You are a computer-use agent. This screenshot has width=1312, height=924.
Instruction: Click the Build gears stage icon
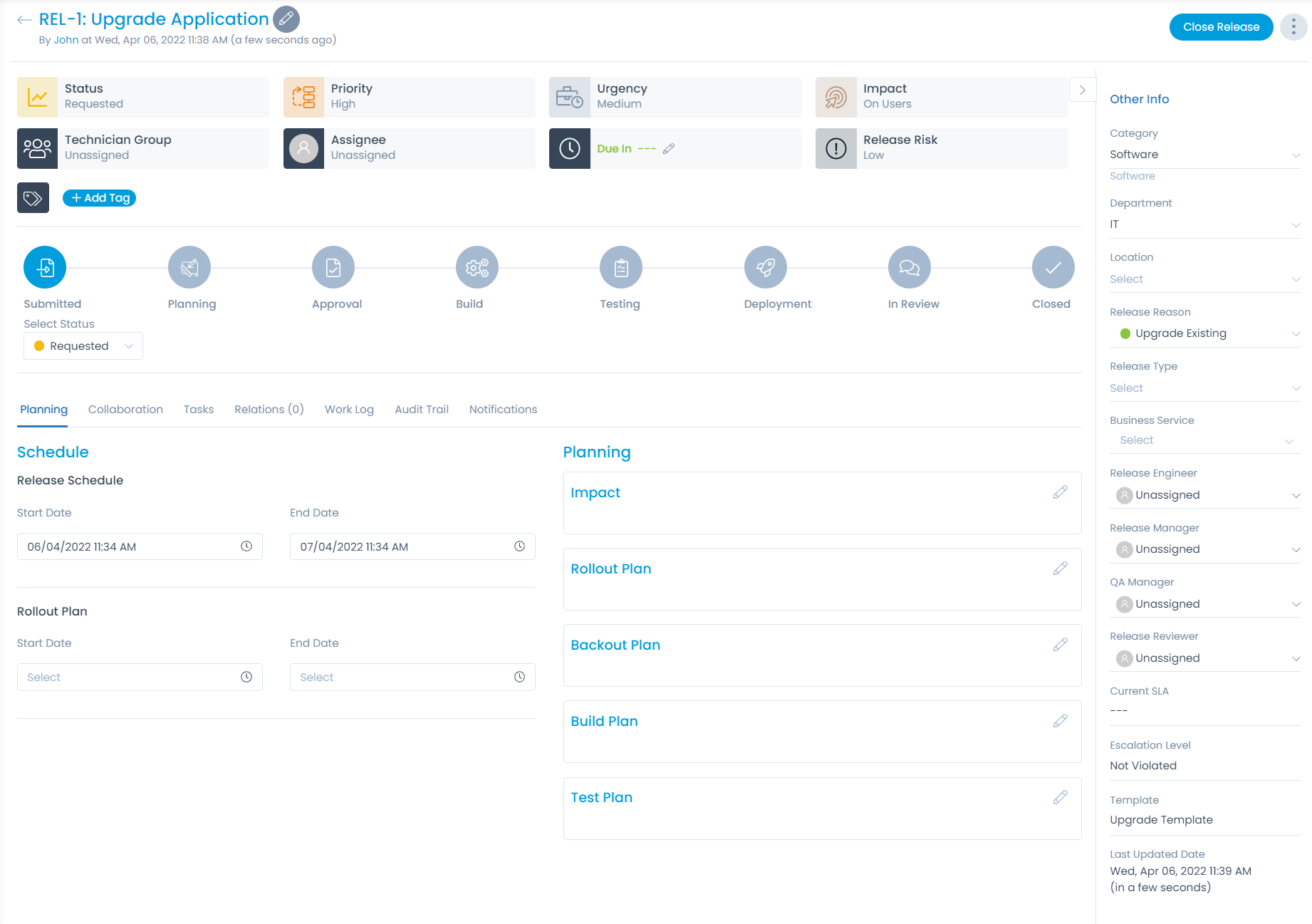(477, 267)
